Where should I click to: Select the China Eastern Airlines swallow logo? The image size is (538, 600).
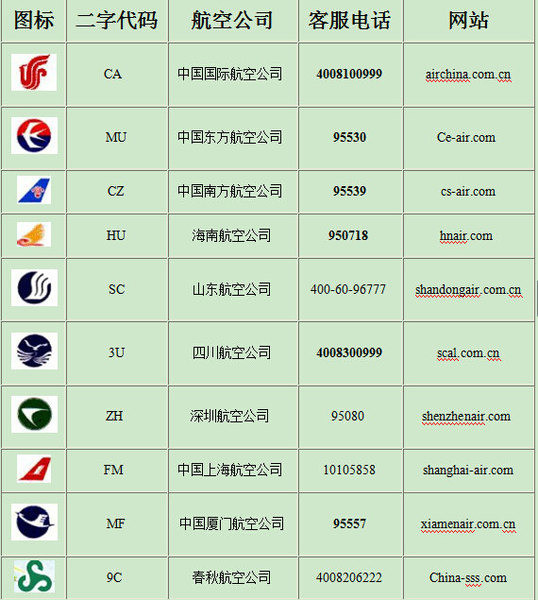pos(34,135)
